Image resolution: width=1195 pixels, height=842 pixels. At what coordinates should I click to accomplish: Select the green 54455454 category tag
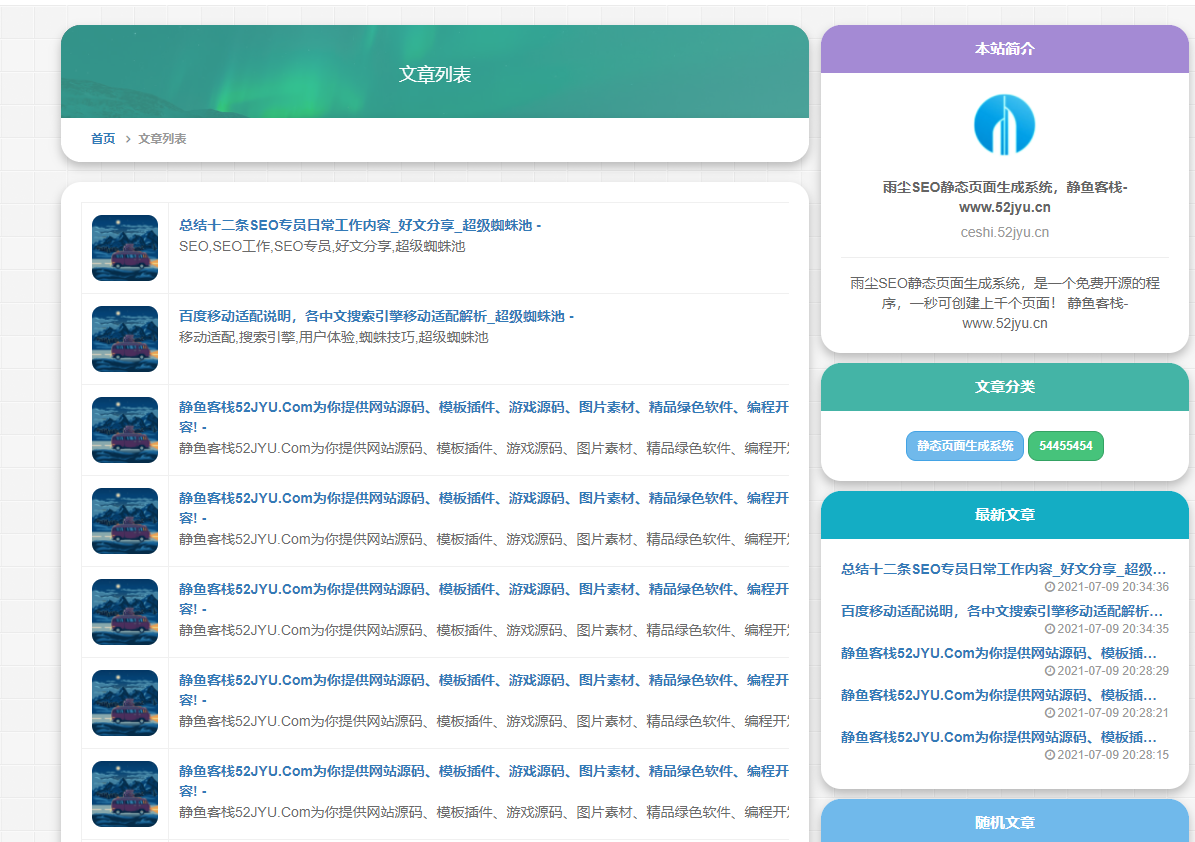coord(1065,446)
